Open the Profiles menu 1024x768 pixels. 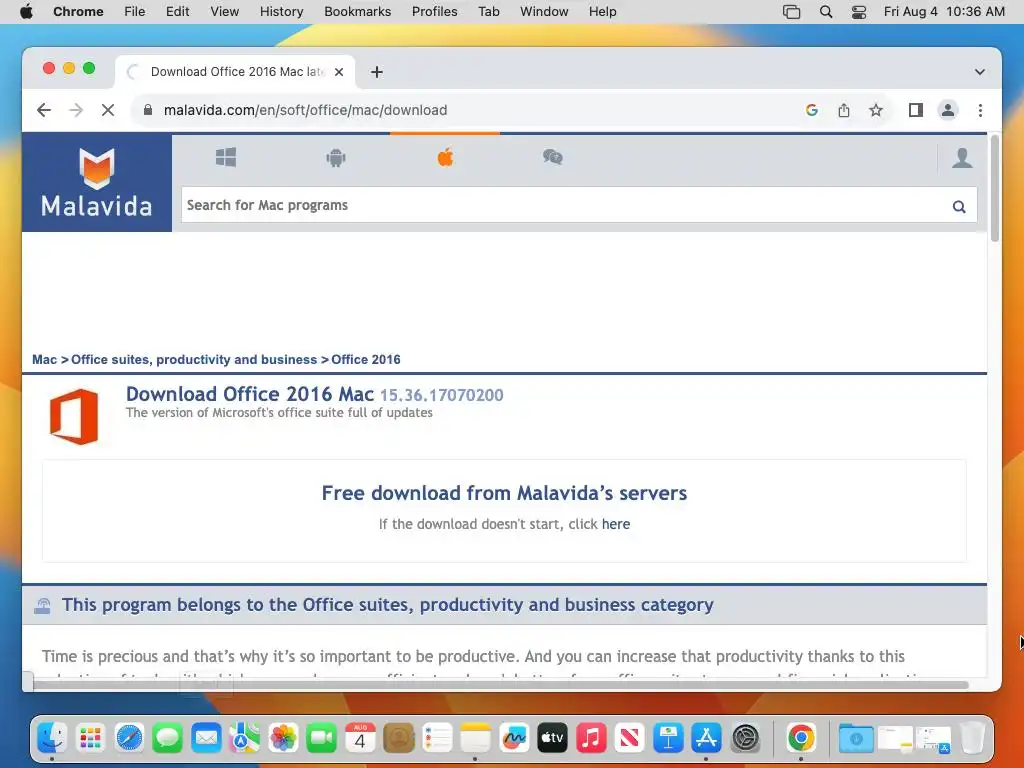tap(434, 12)
